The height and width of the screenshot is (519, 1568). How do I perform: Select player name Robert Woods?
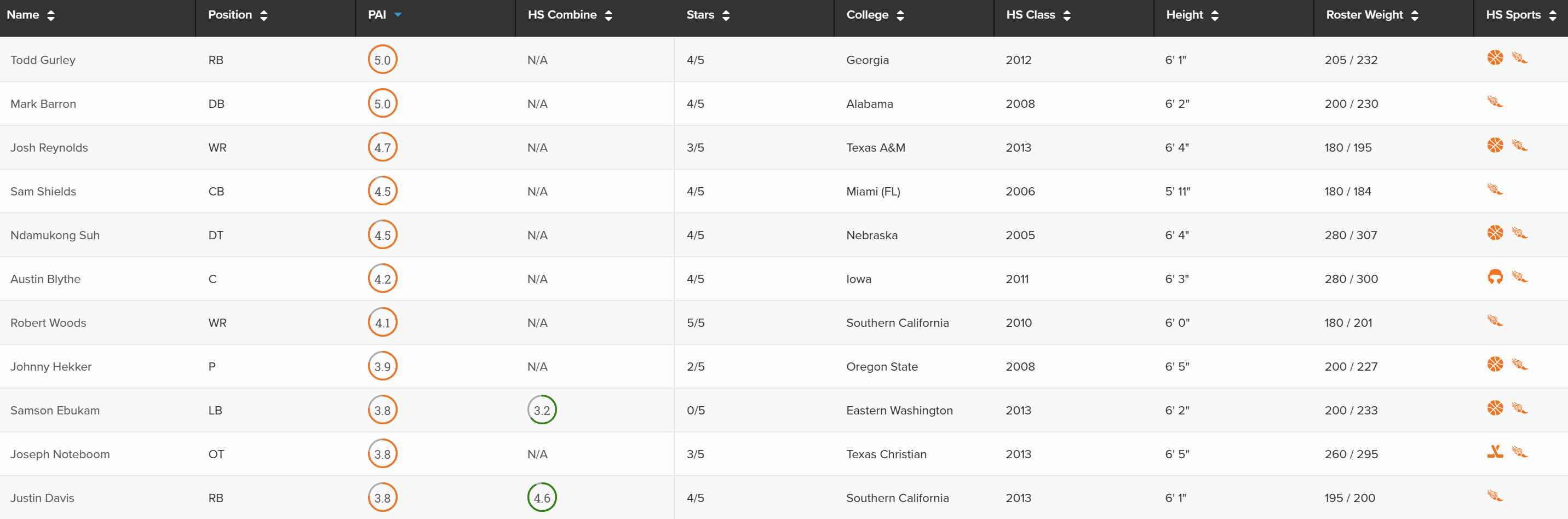point(48,323)
